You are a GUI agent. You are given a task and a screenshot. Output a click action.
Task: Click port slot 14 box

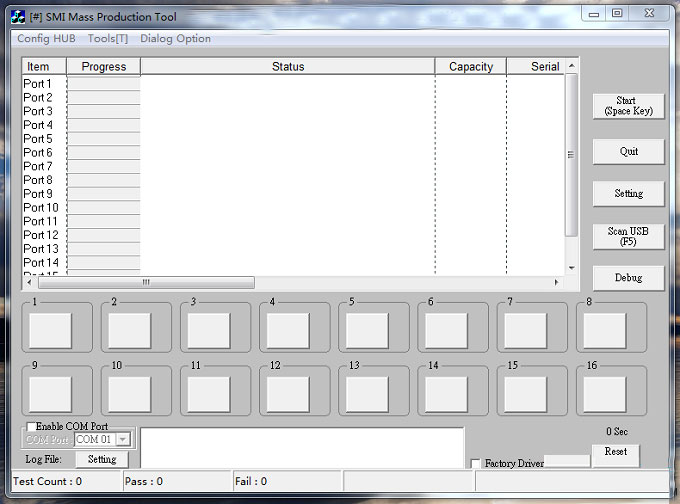click(446, 394)
